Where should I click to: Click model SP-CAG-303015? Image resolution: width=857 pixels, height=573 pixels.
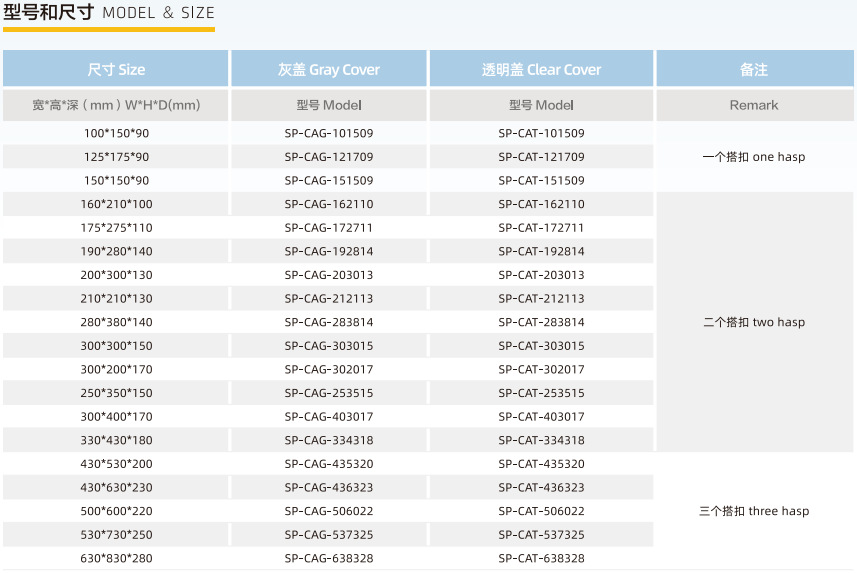(328, 346)
